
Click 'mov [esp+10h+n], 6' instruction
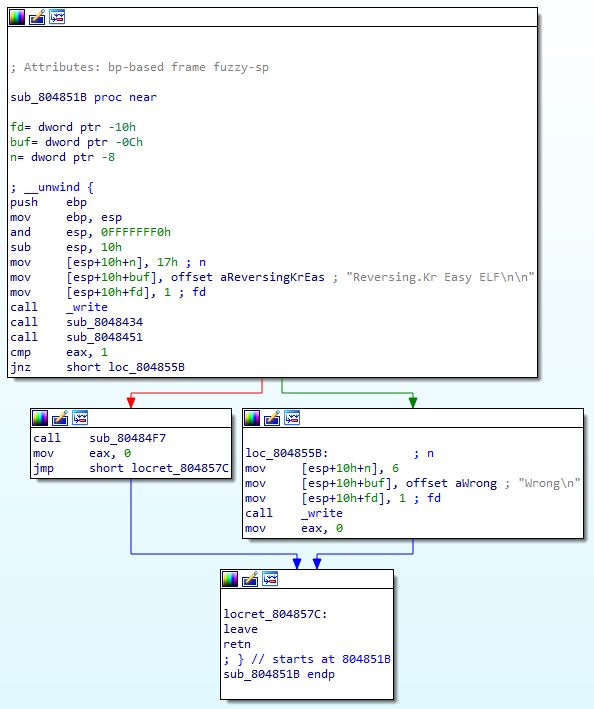point(322,468)
